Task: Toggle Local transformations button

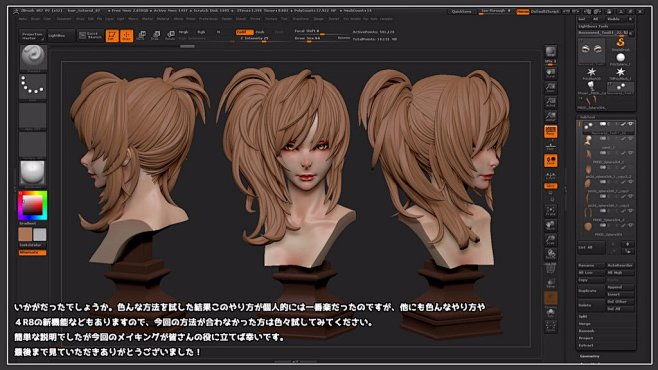Action: (x=551, y=161)
